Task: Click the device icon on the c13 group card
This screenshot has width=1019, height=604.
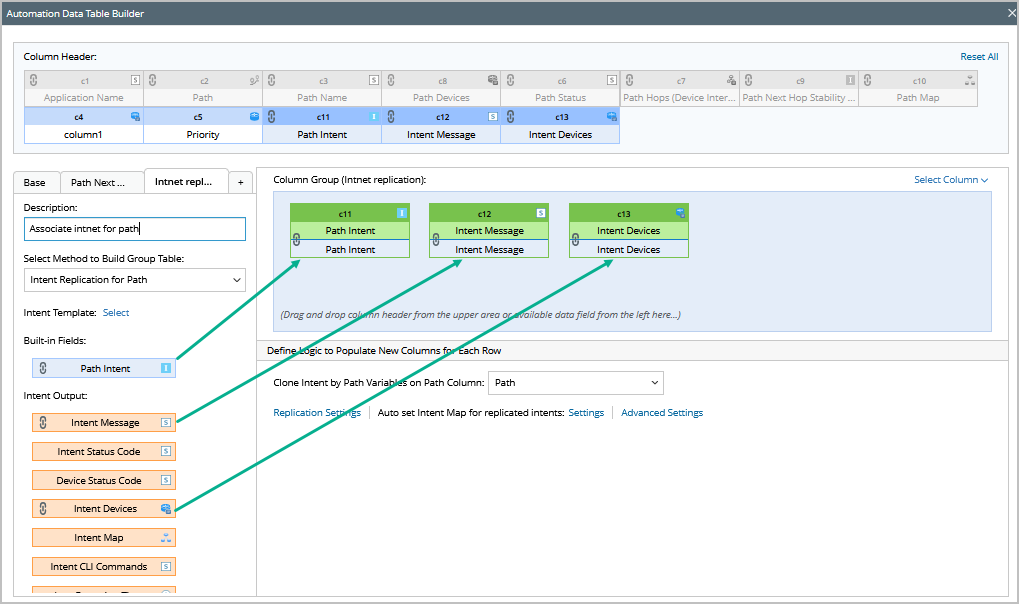Action: pyautogui.click(x=680, y=213)
